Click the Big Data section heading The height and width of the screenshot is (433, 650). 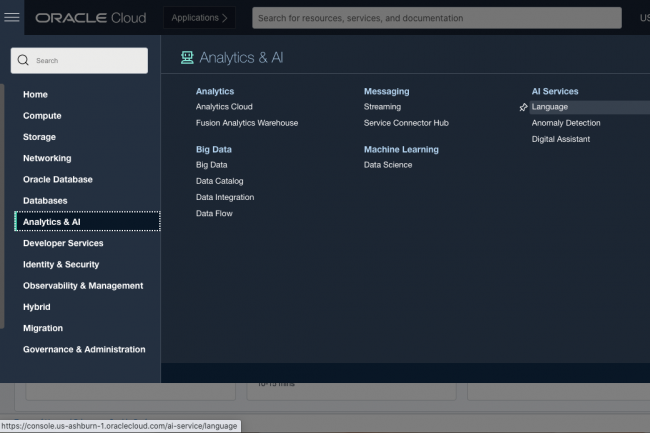(213, 149)
